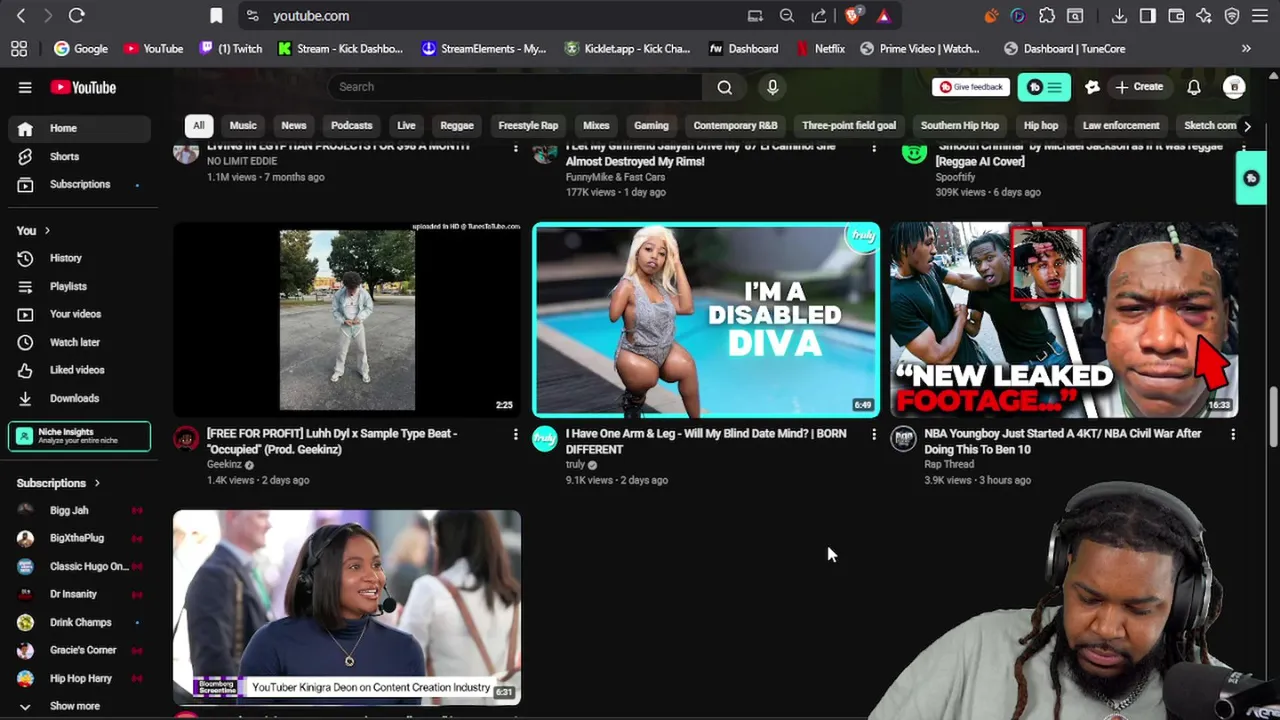Click the Give feedback button
This screenshot has height=720, width=1280.
click(971, 87)
